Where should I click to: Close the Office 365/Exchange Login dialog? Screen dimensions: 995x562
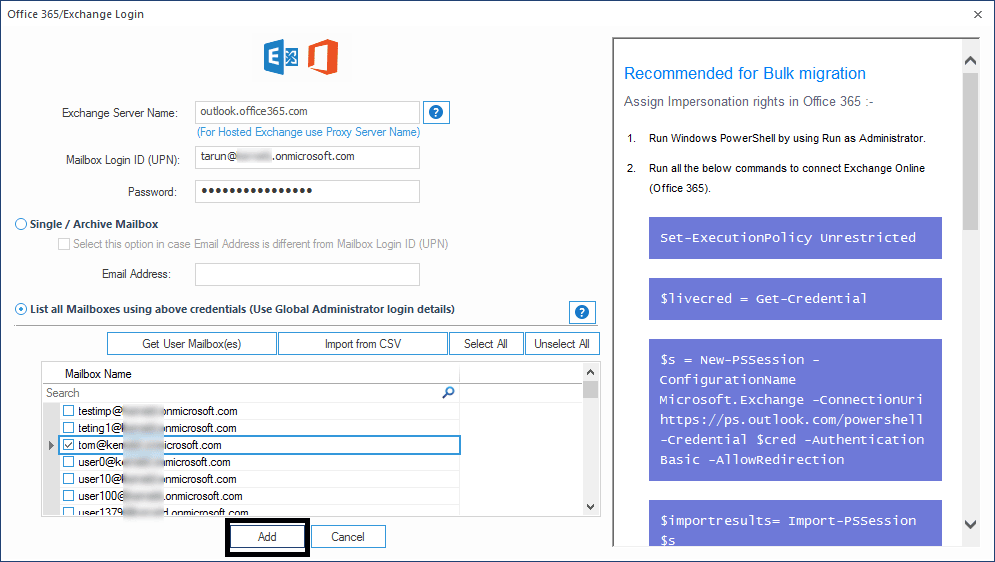coord(978,14)
